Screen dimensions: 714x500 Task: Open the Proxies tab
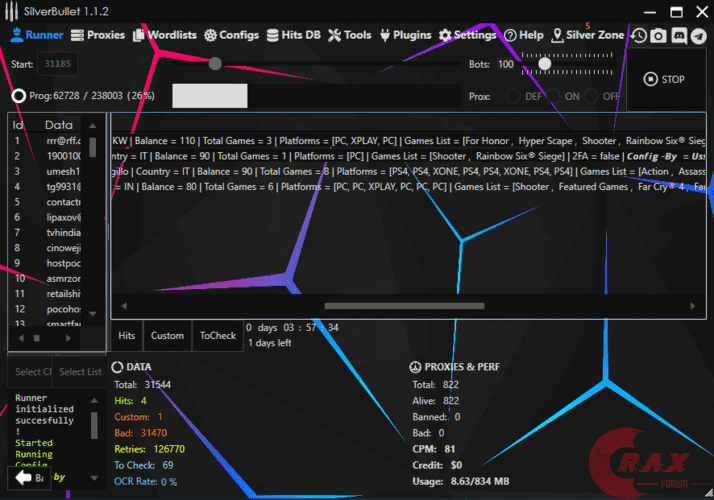pos(98,35)
